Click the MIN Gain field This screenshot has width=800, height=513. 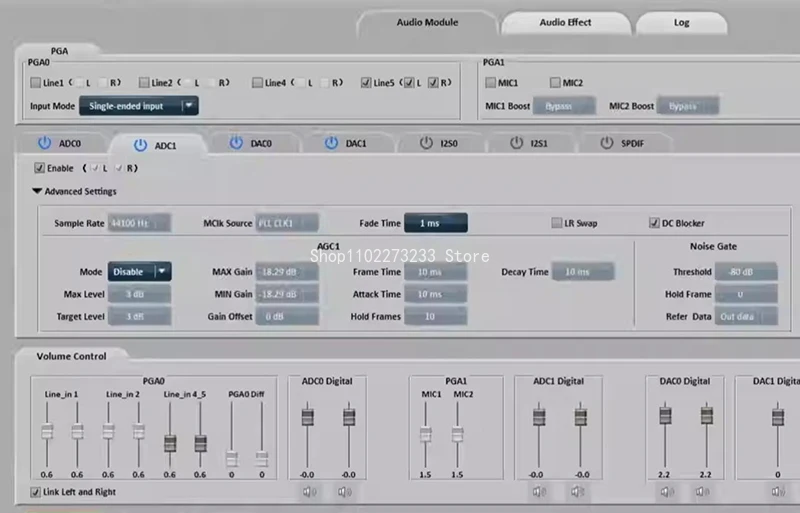(287, 294)
